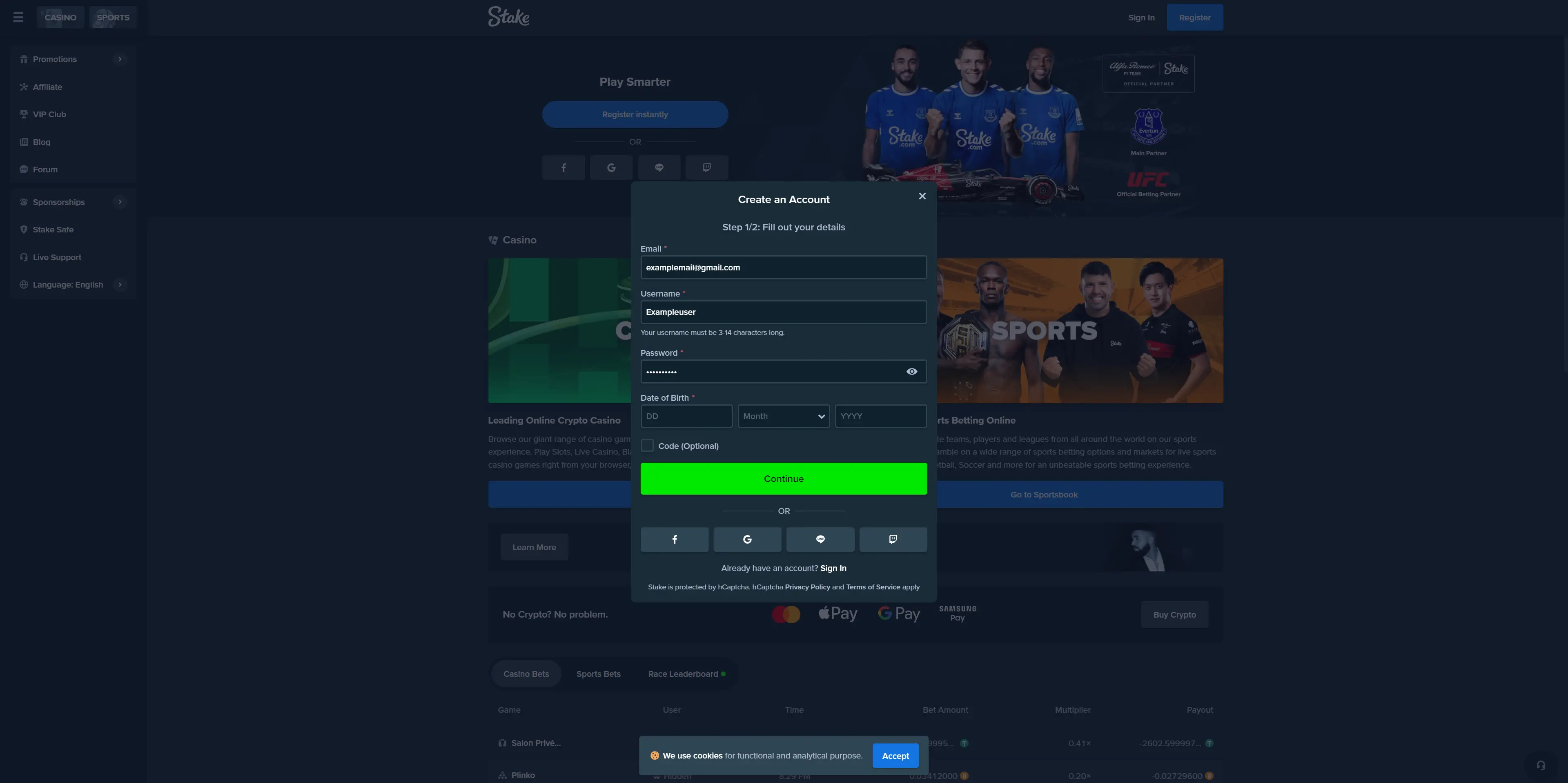
Task: Click the Apple Pay logo
Action: [837, 614]
